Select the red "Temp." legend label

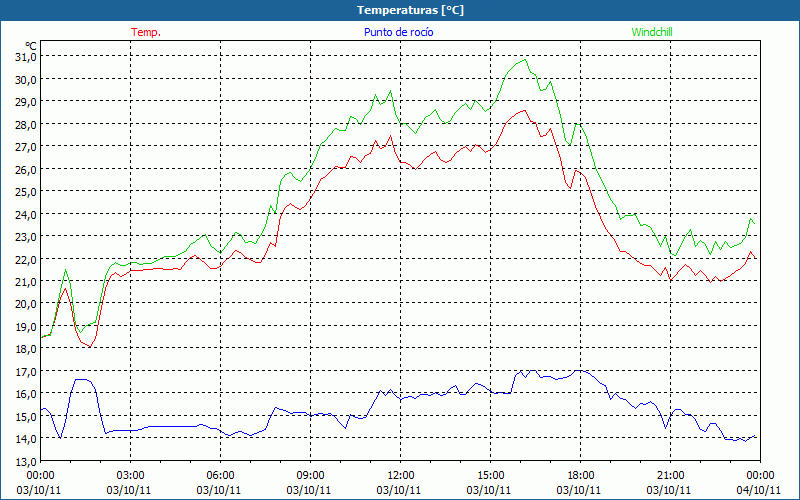[146, 32]
